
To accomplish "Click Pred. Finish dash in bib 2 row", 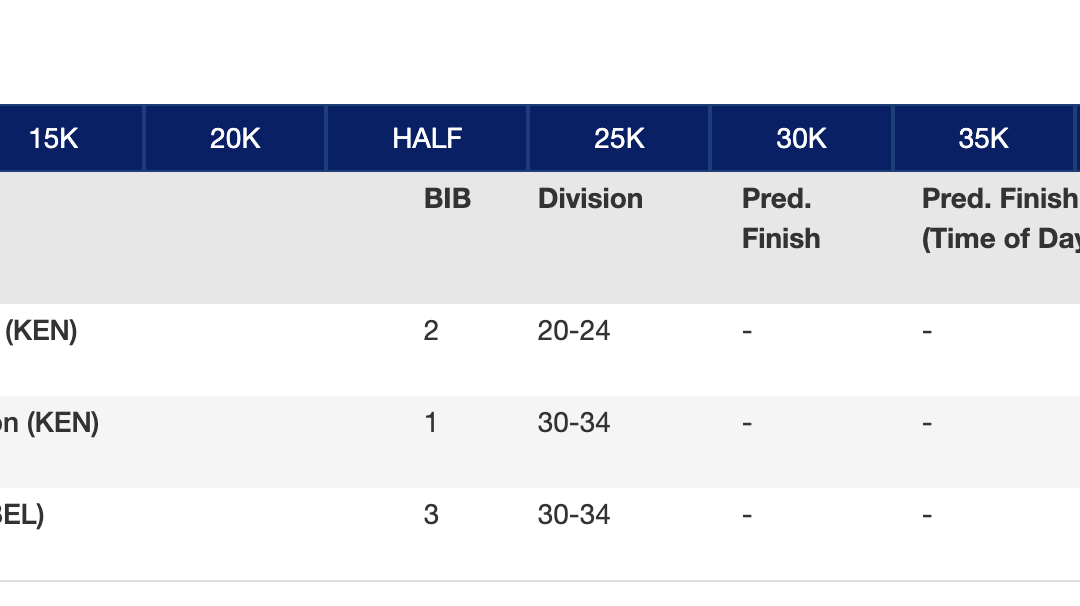I will coord(747,331).
